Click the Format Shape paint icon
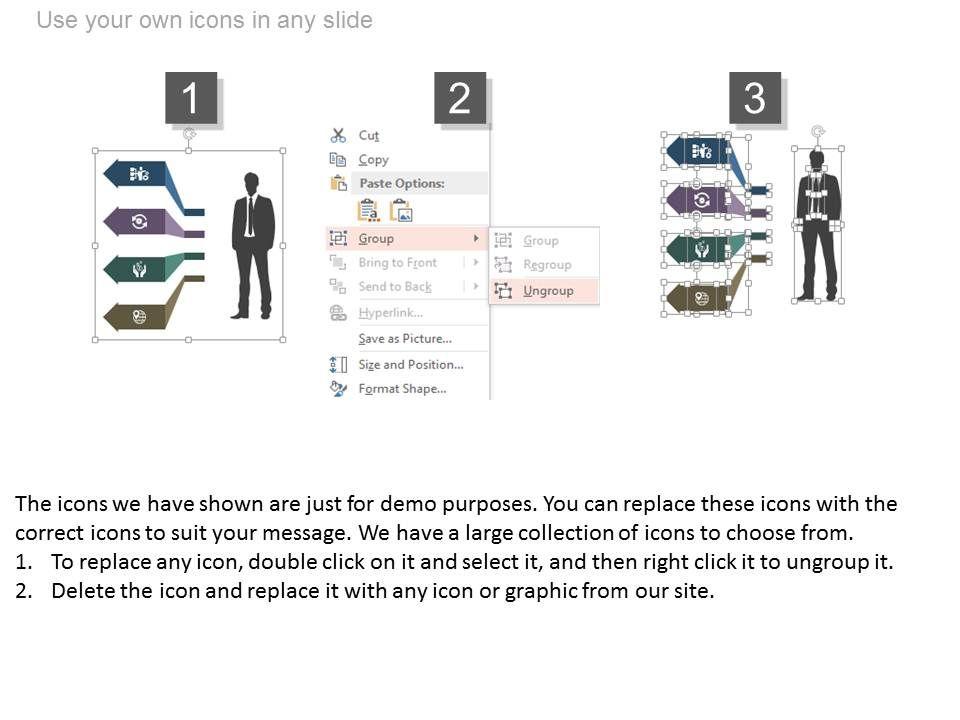Image resolution: width=960 pixels, height=720 pixels. tap(338, 388)
